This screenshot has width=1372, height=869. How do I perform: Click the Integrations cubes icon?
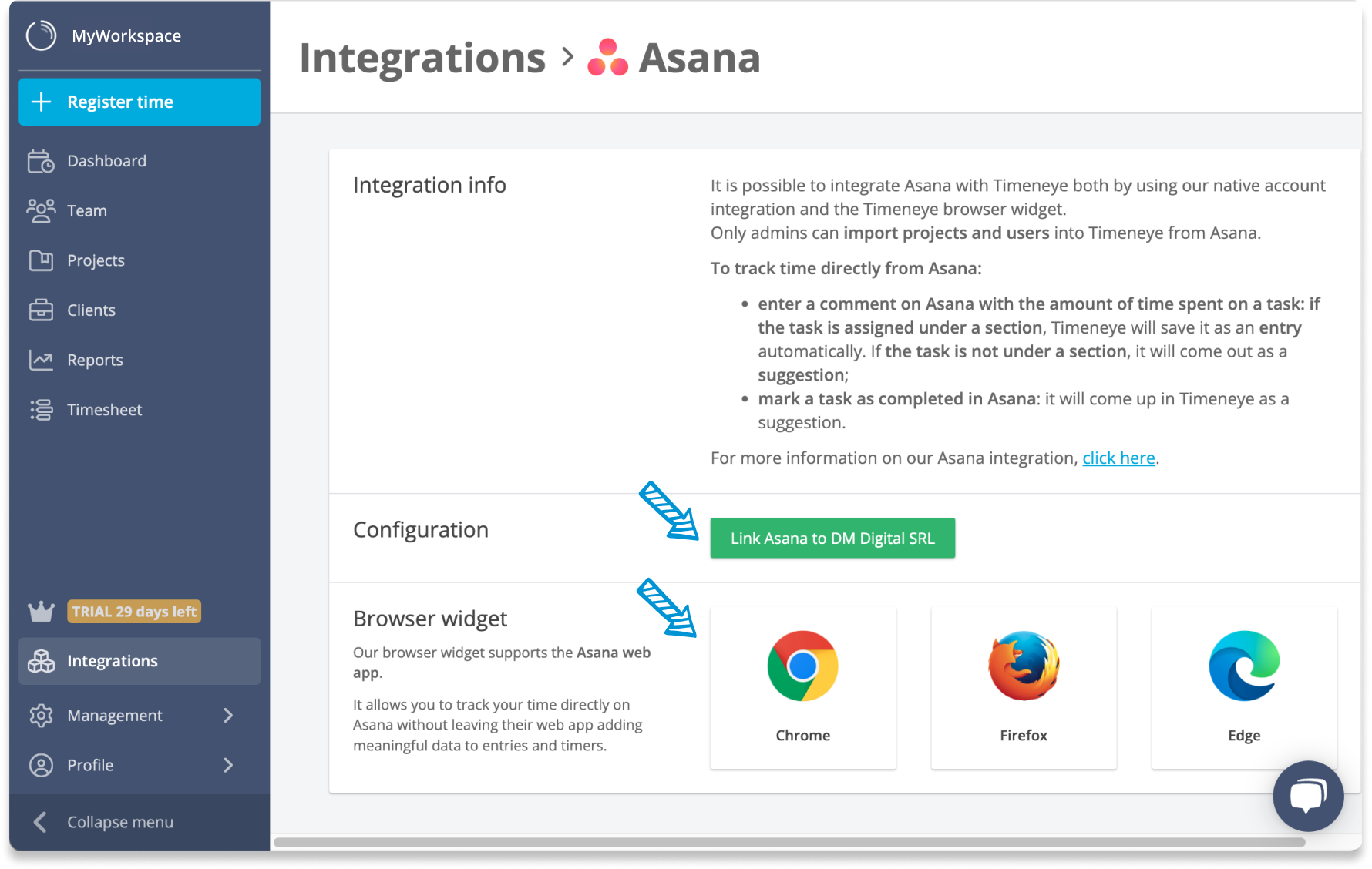(41, 661)
